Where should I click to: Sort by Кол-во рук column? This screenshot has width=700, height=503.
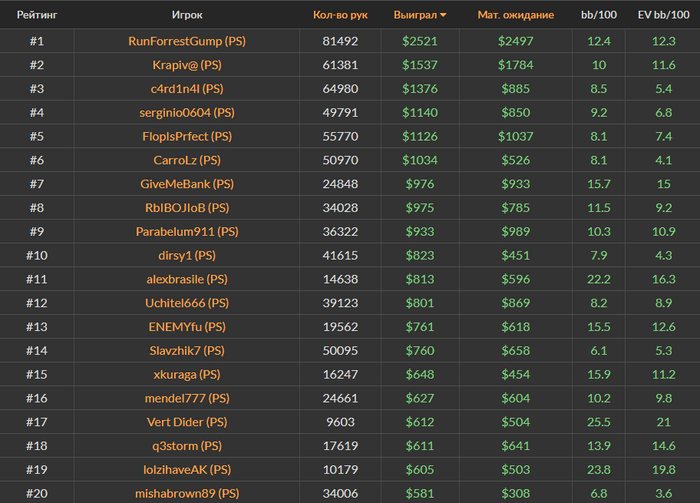(x=340, y=15)
